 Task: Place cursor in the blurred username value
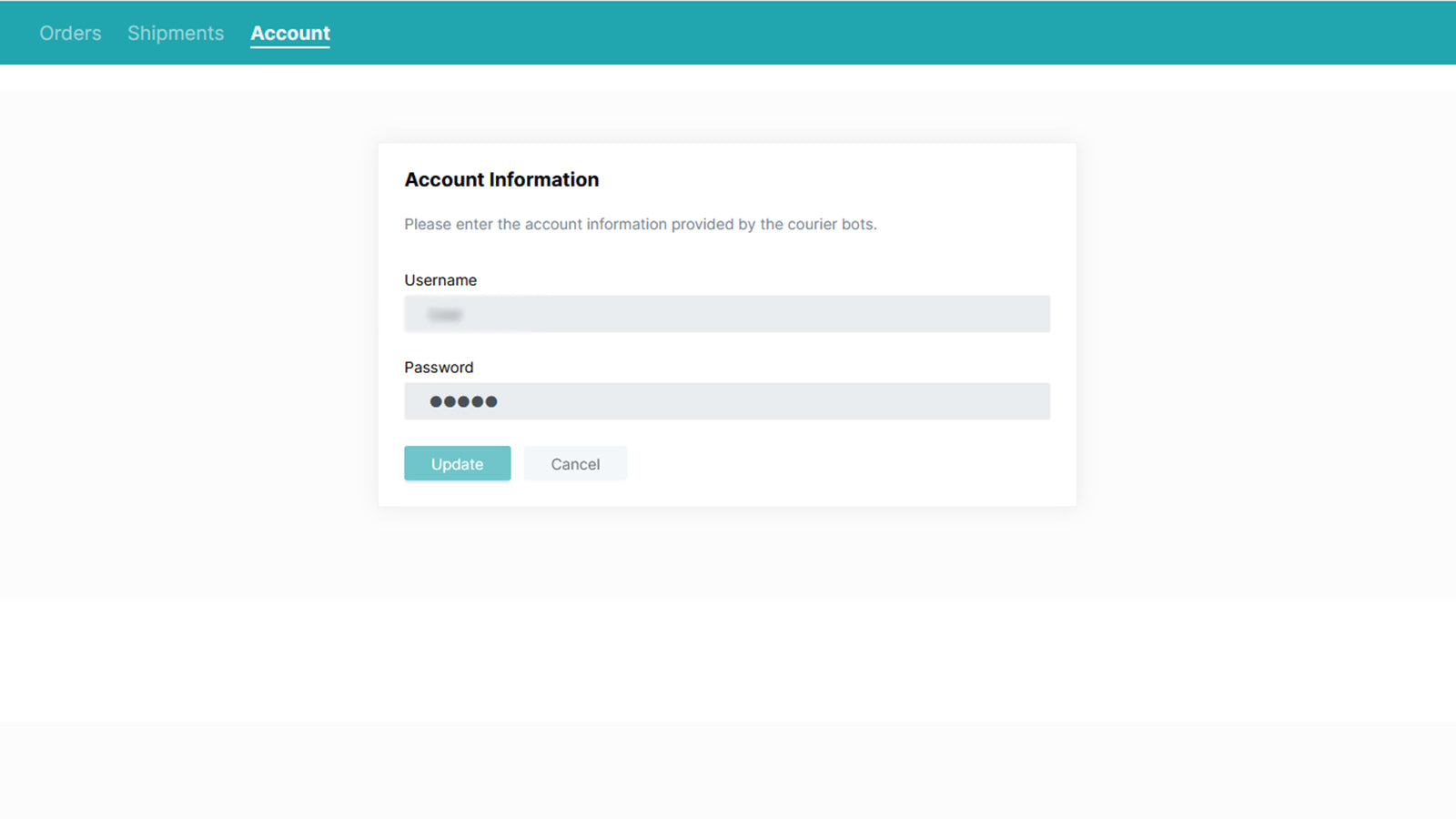click(446, 314)
